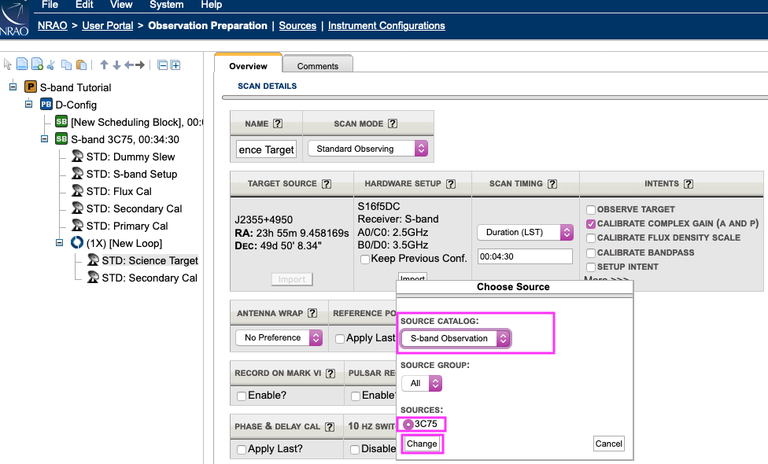This screenshot has width=768, height=464.
Task: Open the Scan Mode Standard Observing dropdown
Action: point(367,149)
